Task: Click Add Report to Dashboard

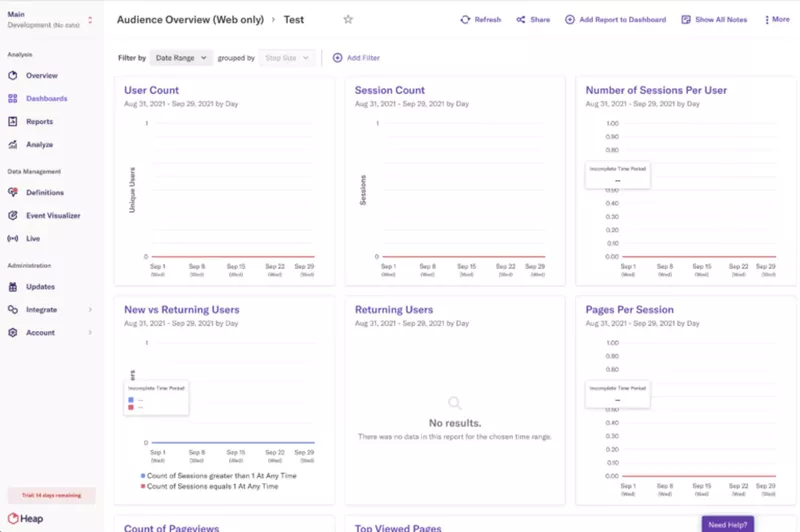Action: point(615,19)
